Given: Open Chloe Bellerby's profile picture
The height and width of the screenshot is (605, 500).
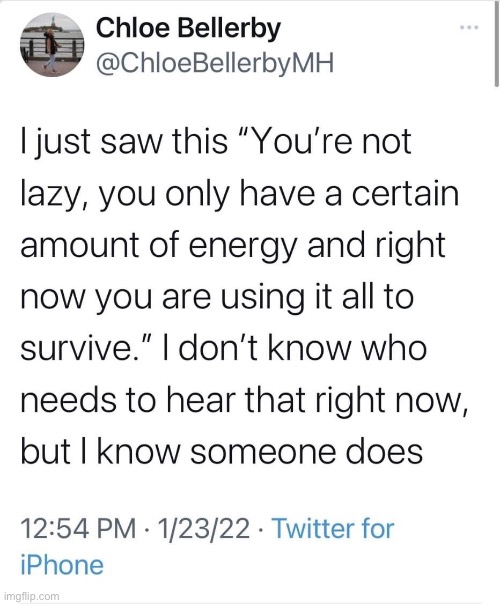Looking at the screenshot, I should [x=52, y=44].
